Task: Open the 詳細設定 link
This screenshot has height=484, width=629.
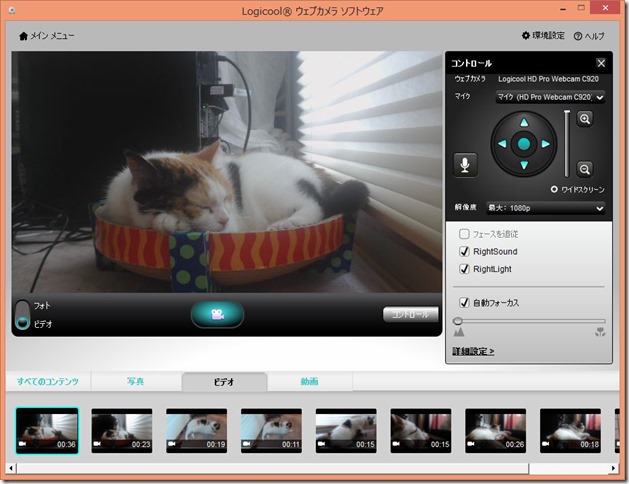Action: click(473, 351)
